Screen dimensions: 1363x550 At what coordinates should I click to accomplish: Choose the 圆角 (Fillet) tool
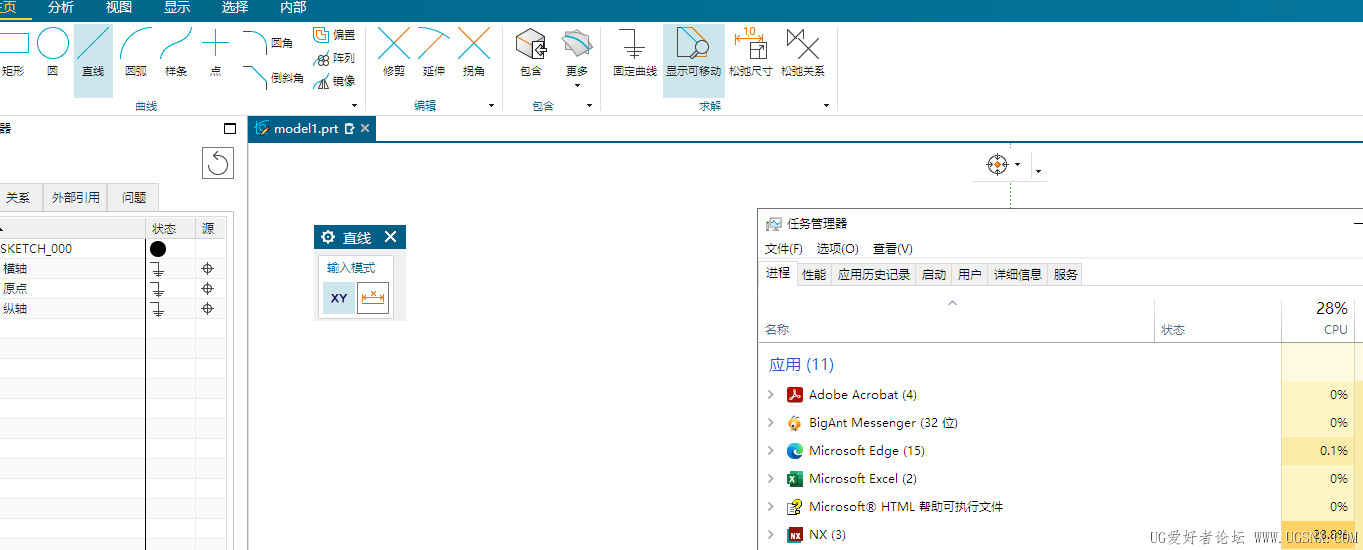tap(268, 43)
